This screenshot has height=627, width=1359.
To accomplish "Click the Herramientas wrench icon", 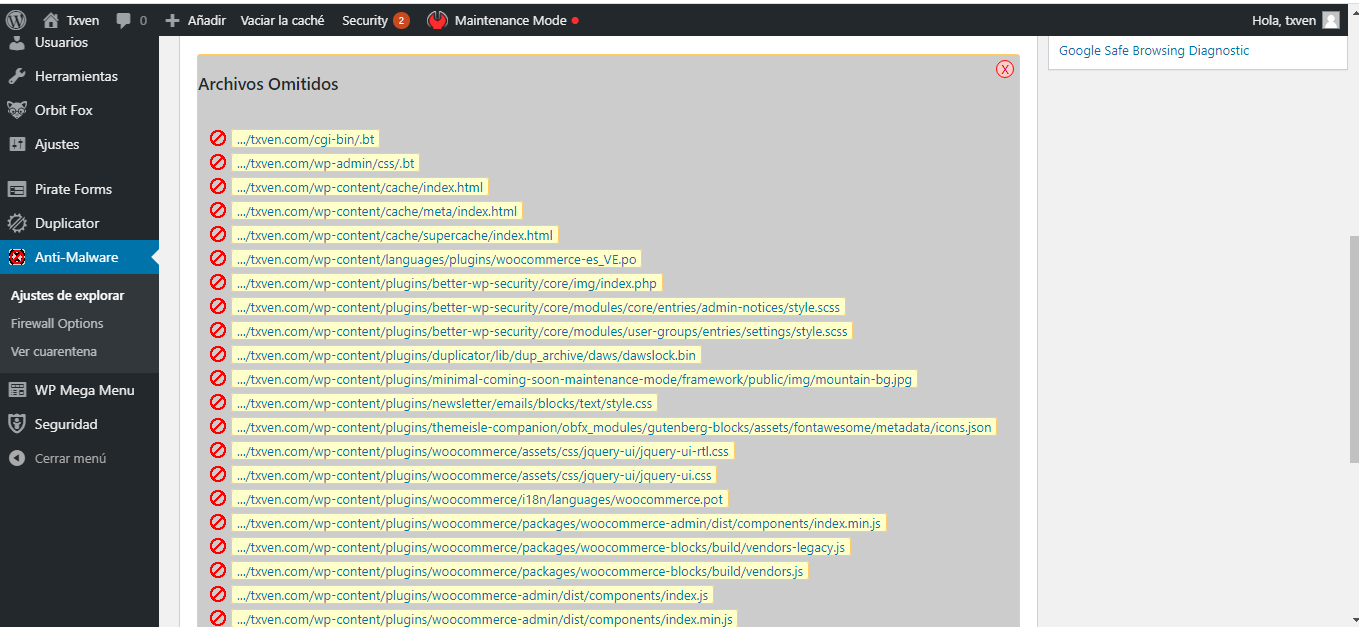I will coord(17,76).
